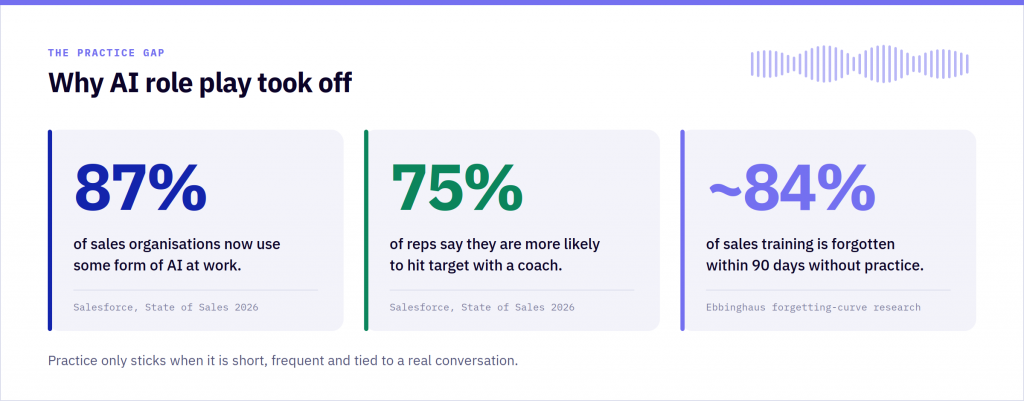The image size is (1024, 401).
Task: Click text 'of sales organisations now use'
Action: pos(177,245)
